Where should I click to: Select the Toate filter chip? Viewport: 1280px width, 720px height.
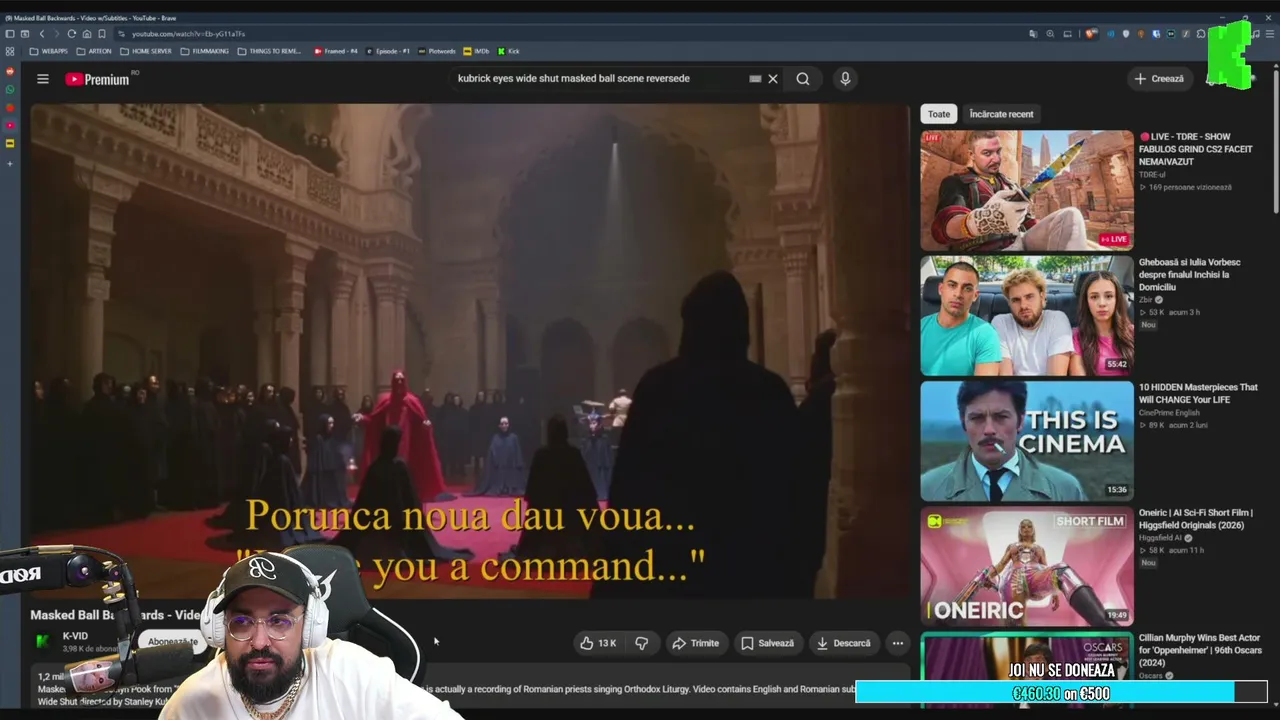tap(939, 114)
